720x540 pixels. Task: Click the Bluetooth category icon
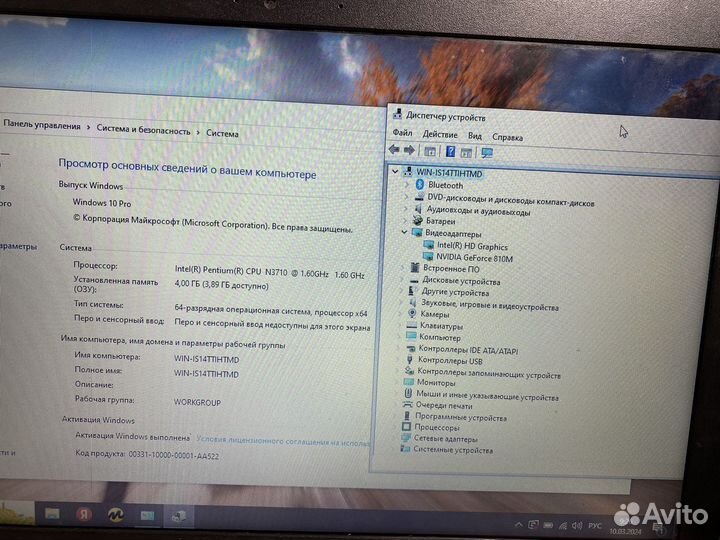click(x=419, y=184)
